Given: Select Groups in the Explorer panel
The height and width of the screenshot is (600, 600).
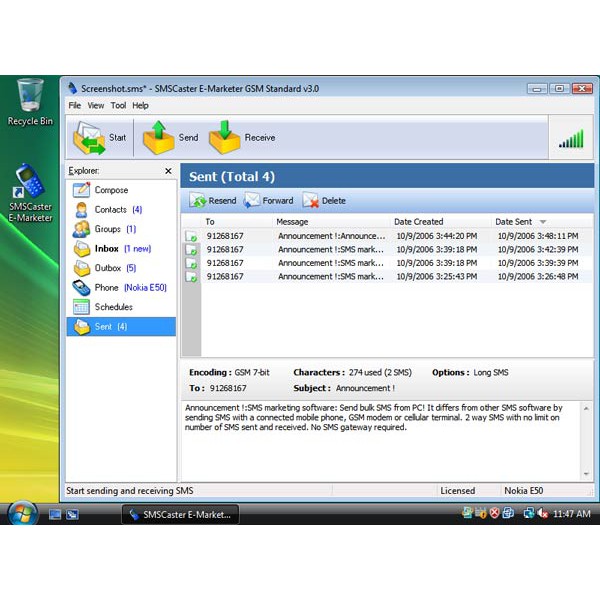Looking at the screenshot, I should coord(81,229).
